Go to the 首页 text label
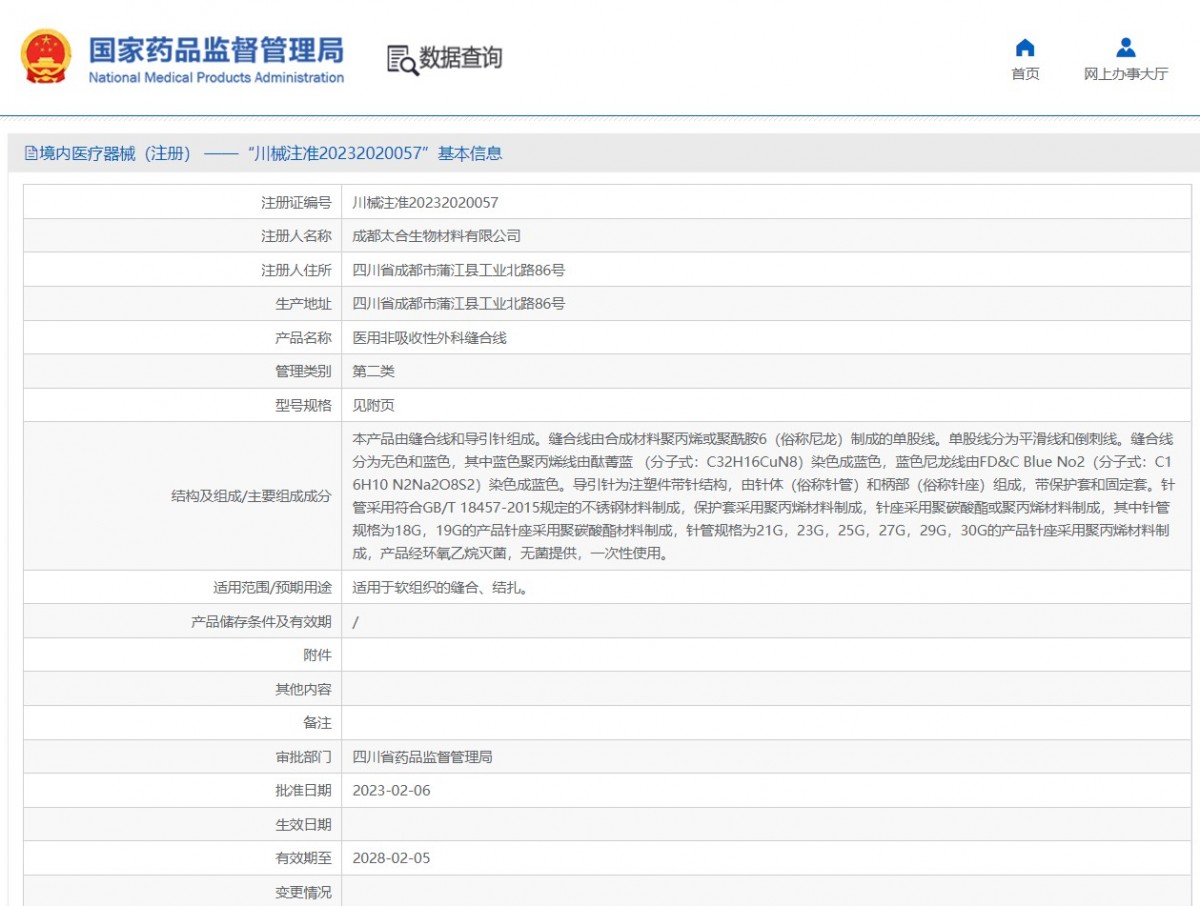Viewport: 1200px width, 906px height. pos(1025,74)
